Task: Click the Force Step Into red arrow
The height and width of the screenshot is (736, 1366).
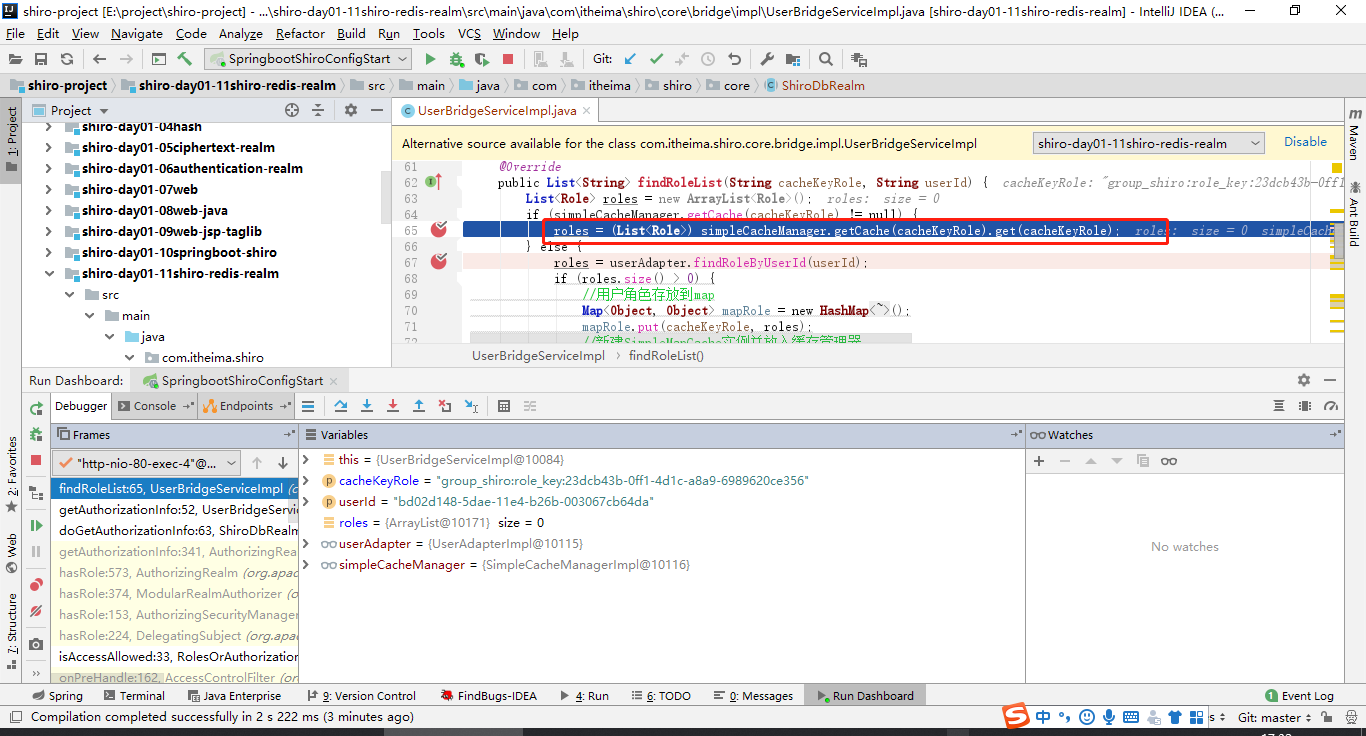Action: [393, 406]
